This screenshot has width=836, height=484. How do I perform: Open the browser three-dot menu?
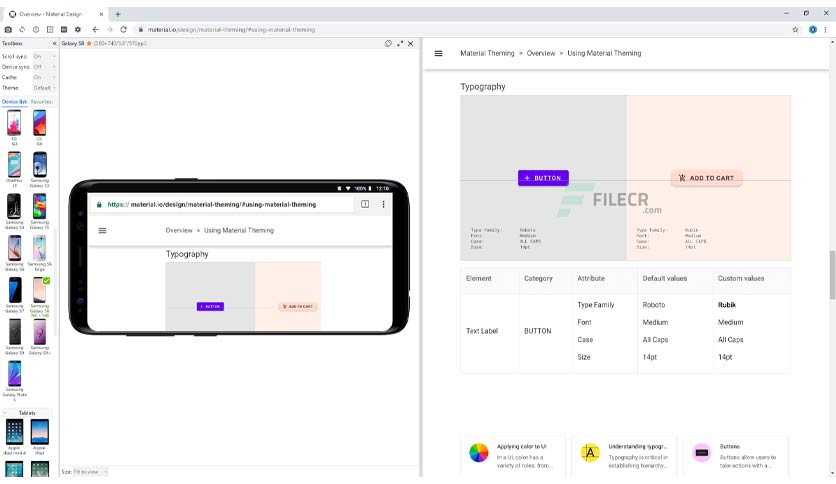pos(825,30)
